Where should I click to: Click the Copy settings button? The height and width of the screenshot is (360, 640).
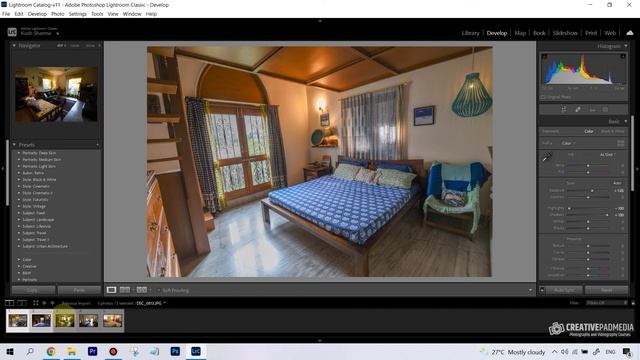33,290
